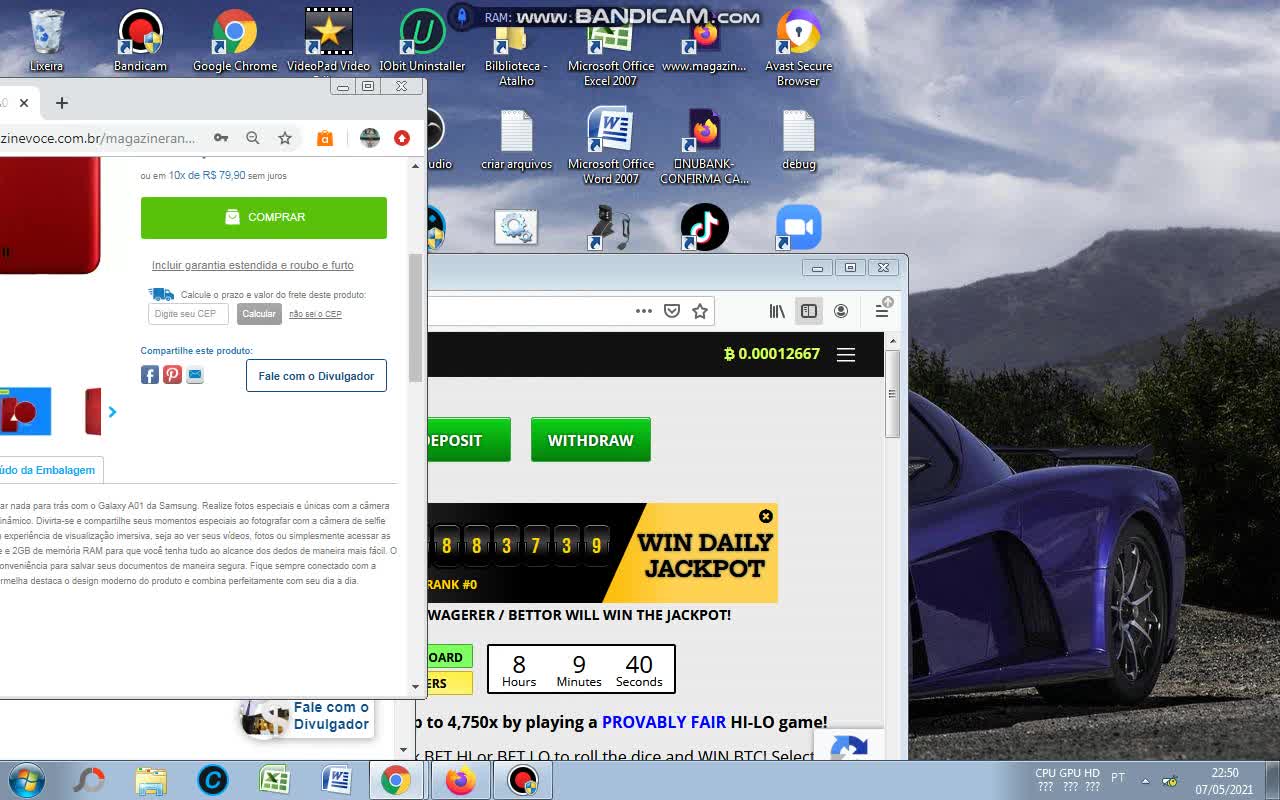The image size is (1280, 800).
Task: Close the current Chrome tab
Action: point(24,103)
